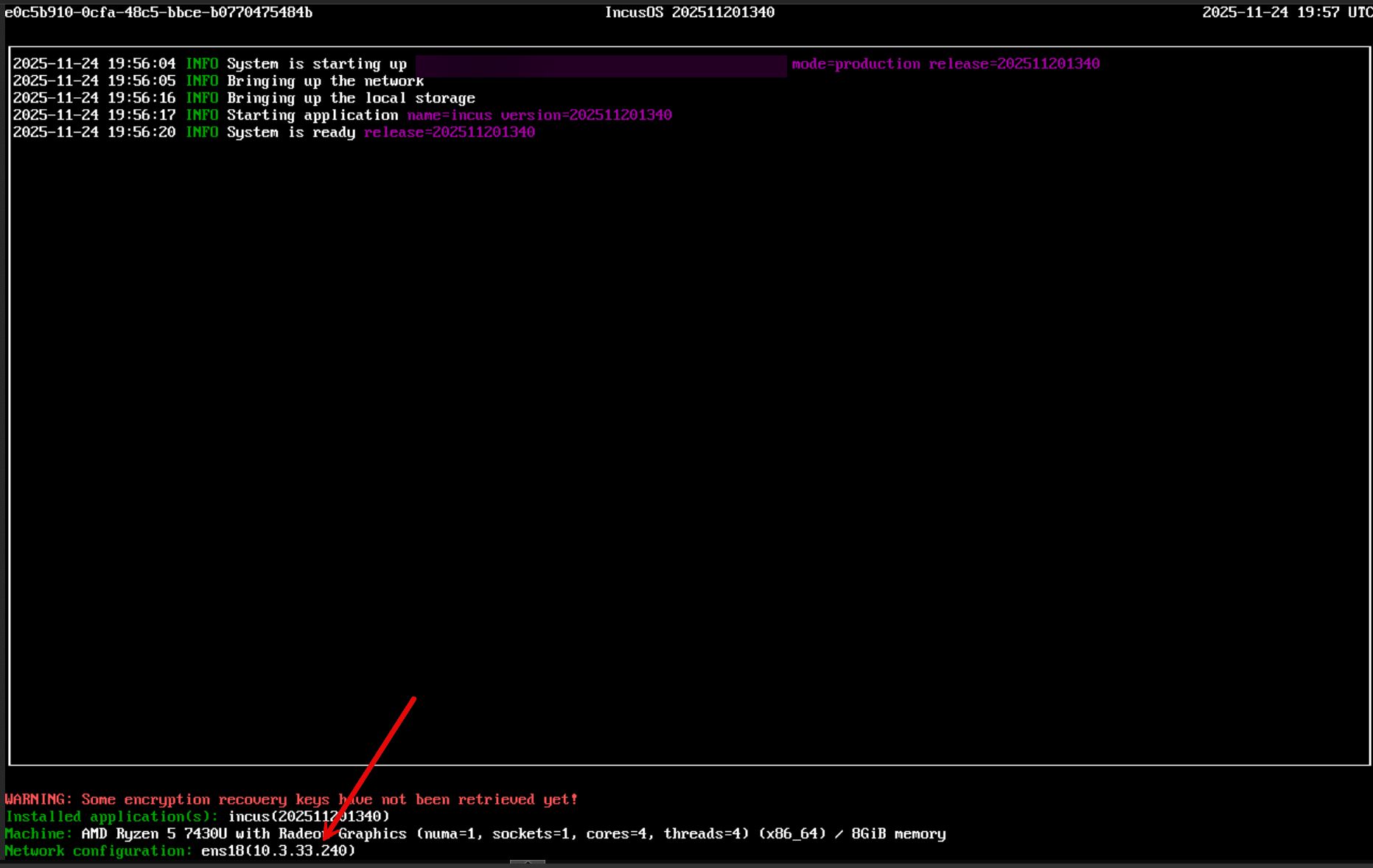Select the 'ens18(10.3.33.240)' network address
The height and width of the screenshot is (868, 1373).
pyautogui.click(x=279, y=851)
